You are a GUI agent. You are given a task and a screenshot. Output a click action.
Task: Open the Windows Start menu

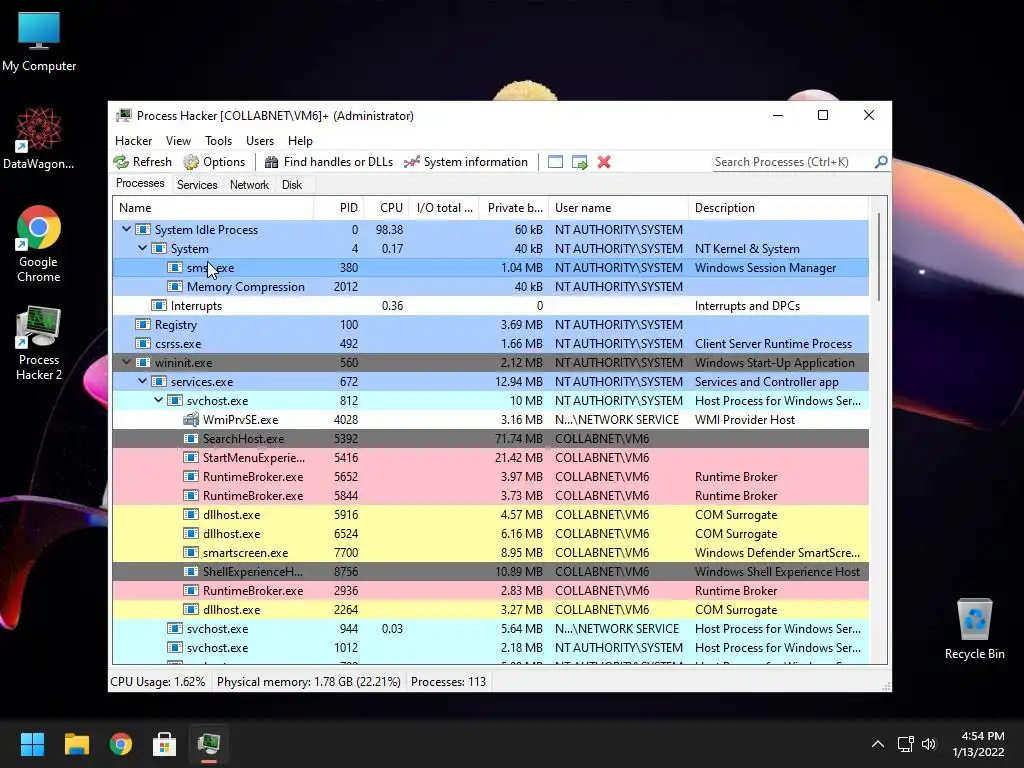32,744
